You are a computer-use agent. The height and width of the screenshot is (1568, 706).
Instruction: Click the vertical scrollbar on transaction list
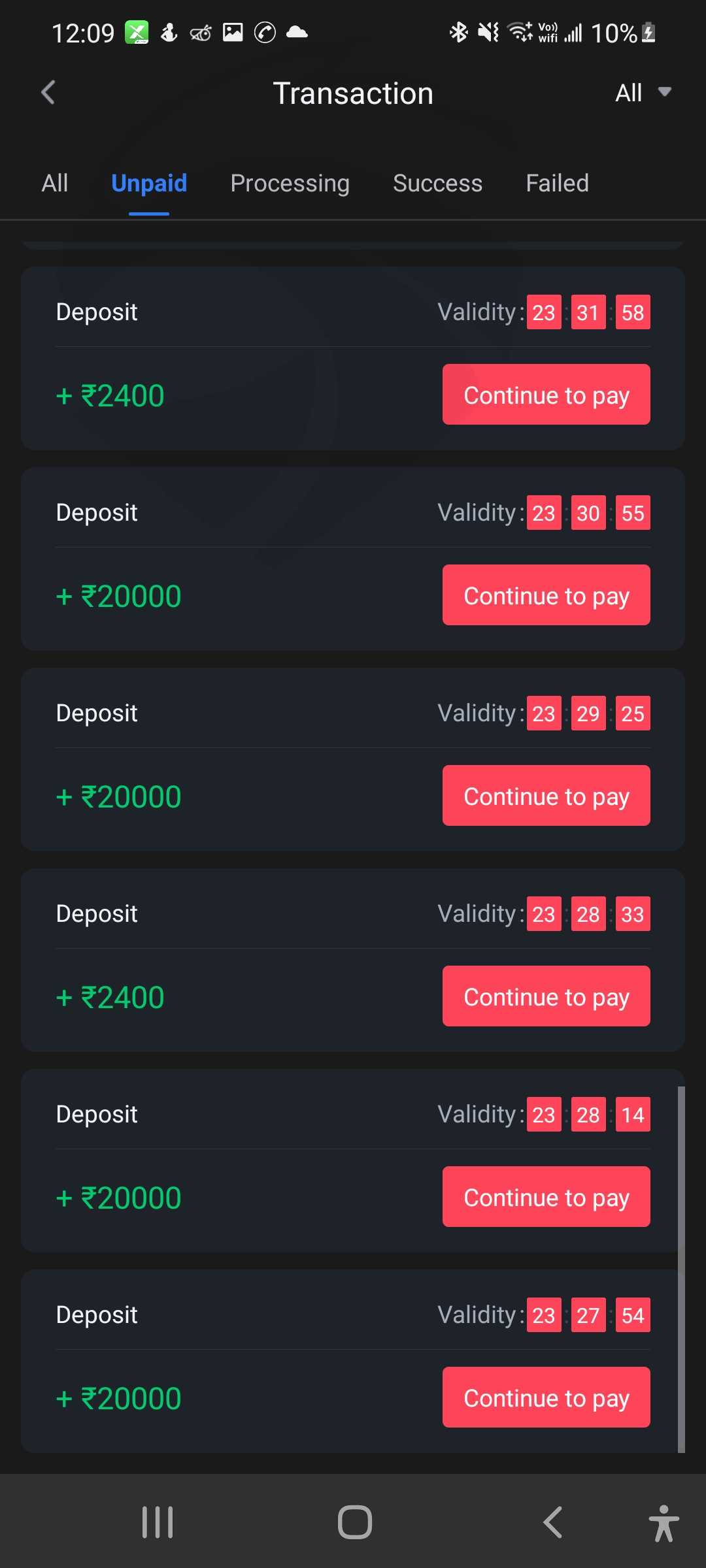coord(681,1267)
